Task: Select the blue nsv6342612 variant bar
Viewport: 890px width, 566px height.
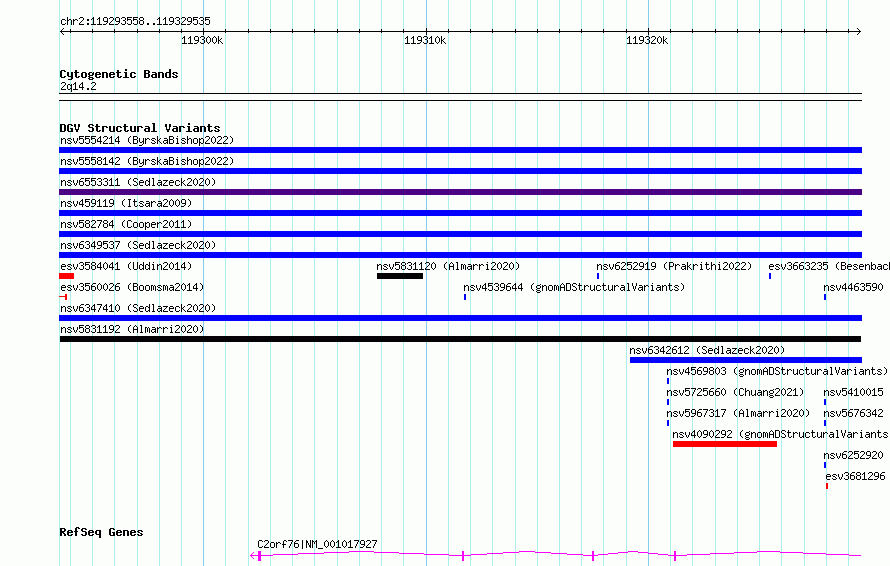Action: tap(746, 360)
